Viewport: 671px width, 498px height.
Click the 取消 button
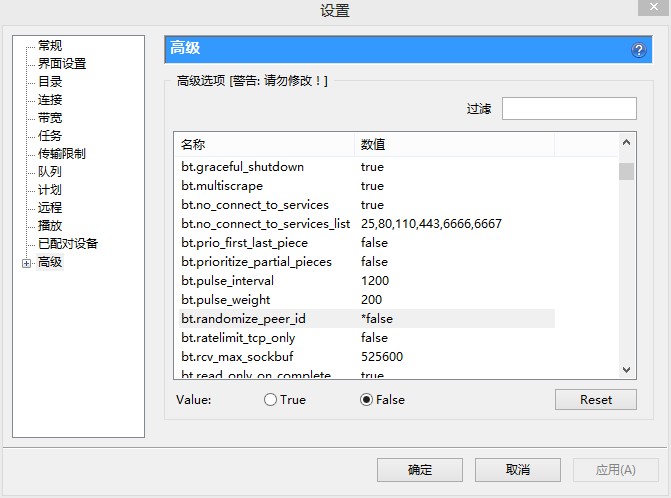point(517,470)
